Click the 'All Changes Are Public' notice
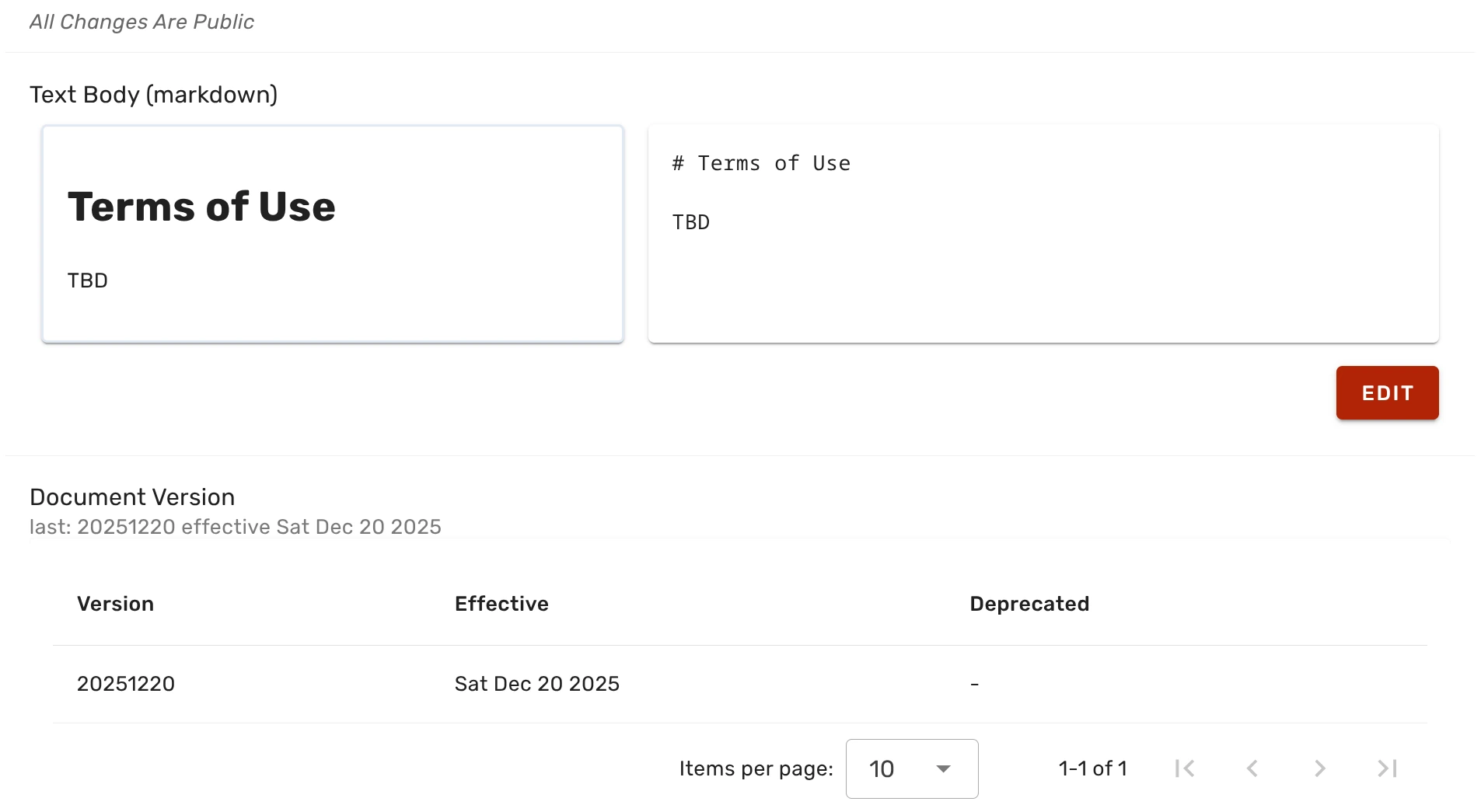 point(141,22)
